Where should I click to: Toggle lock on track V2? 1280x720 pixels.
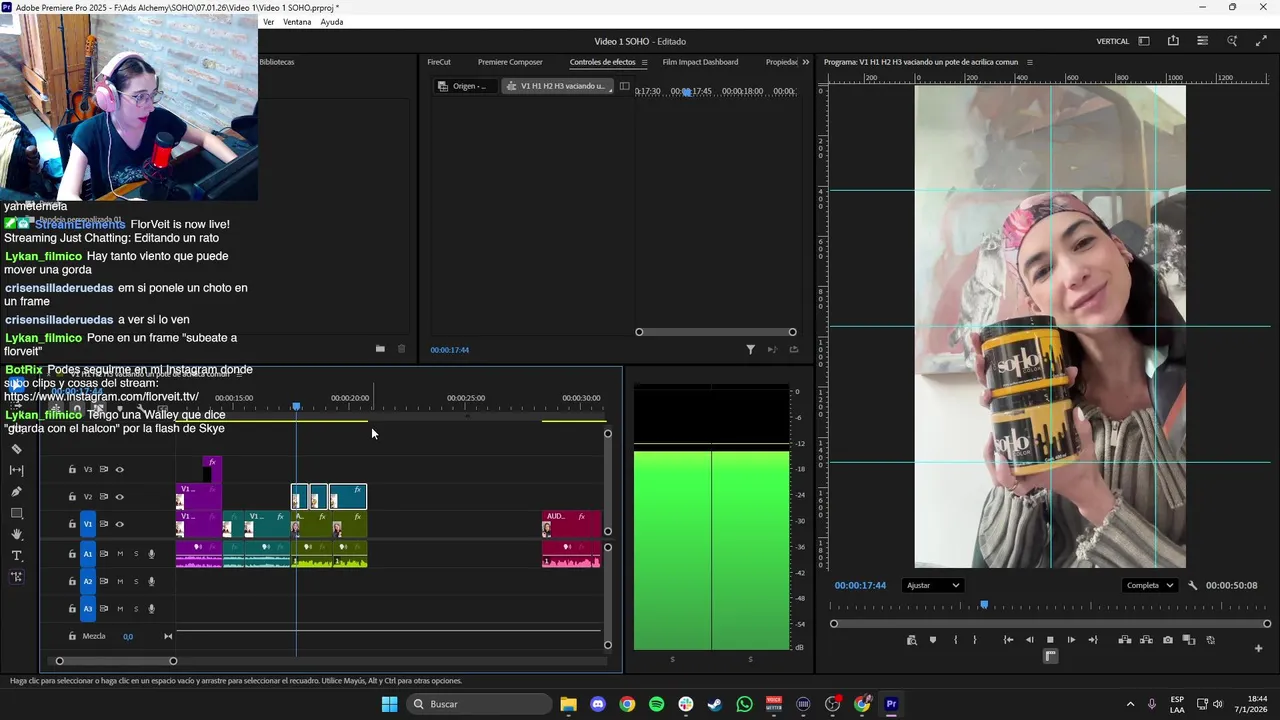72,497
